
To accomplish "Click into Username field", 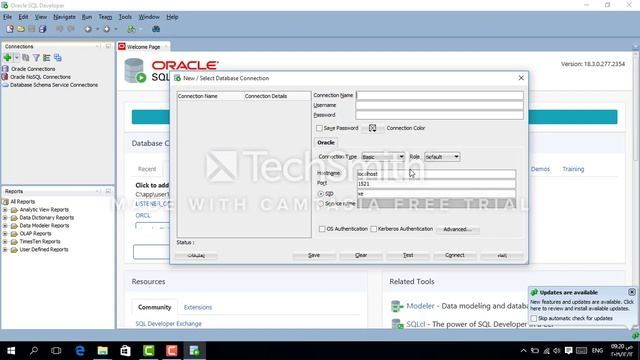I will click(x=439, y=105).
